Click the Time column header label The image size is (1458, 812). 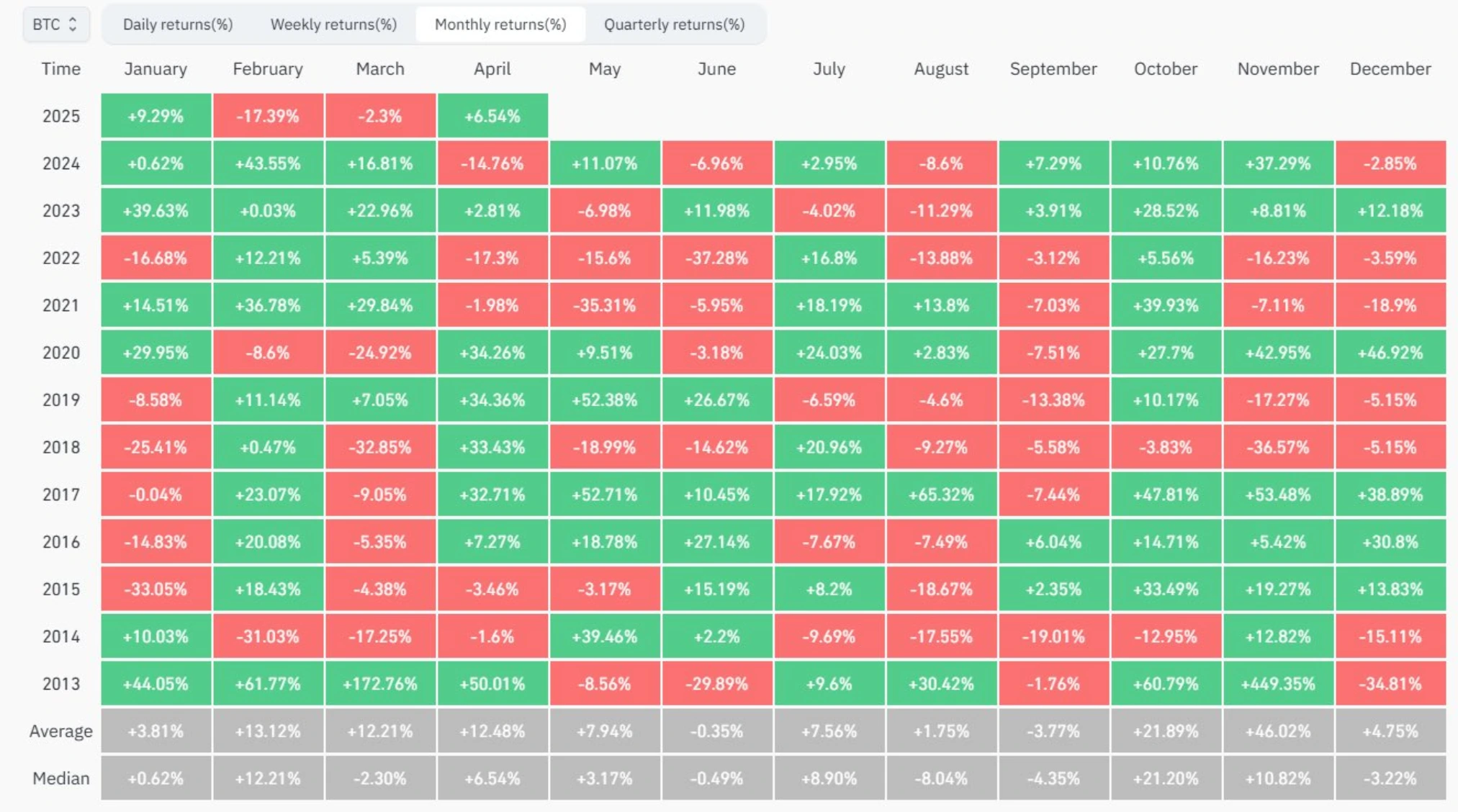60,69
